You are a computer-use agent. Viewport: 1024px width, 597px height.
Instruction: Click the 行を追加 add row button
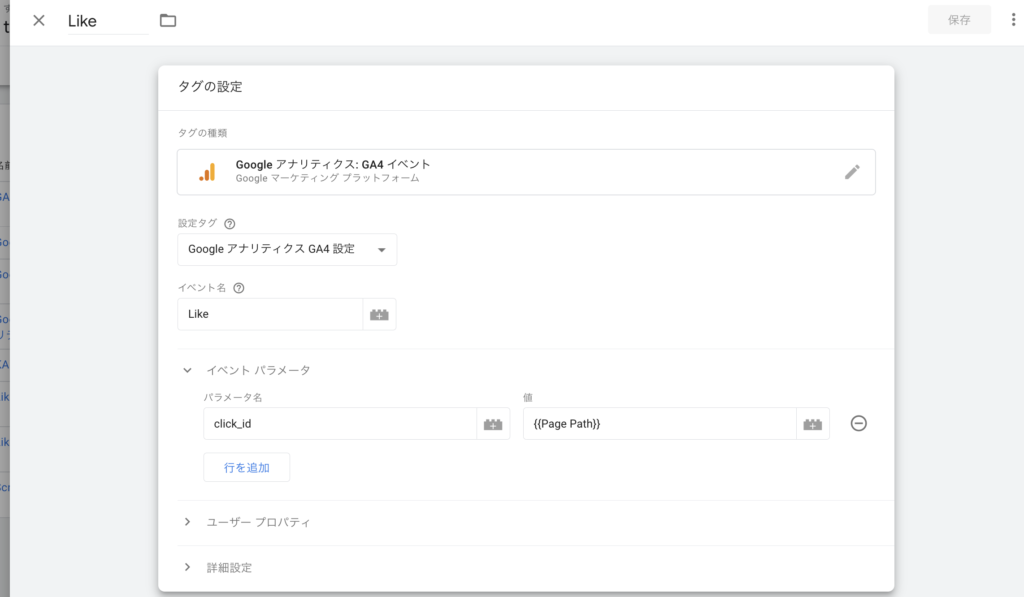[x=246, y=468]
